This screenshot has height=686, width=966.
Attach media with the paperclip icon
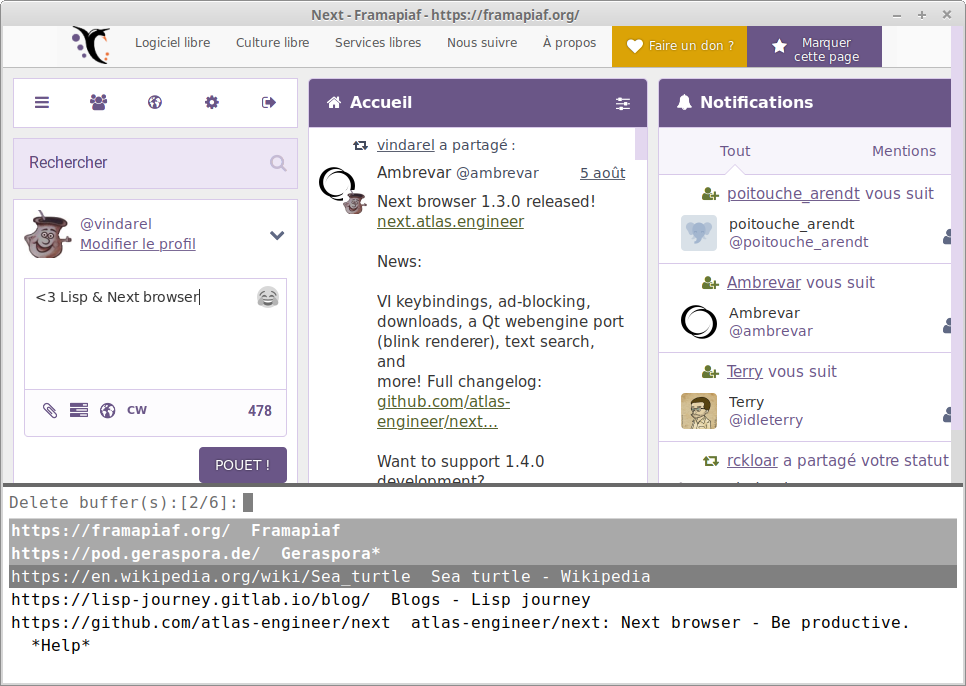pyautogui.click(x=50, y=410)
